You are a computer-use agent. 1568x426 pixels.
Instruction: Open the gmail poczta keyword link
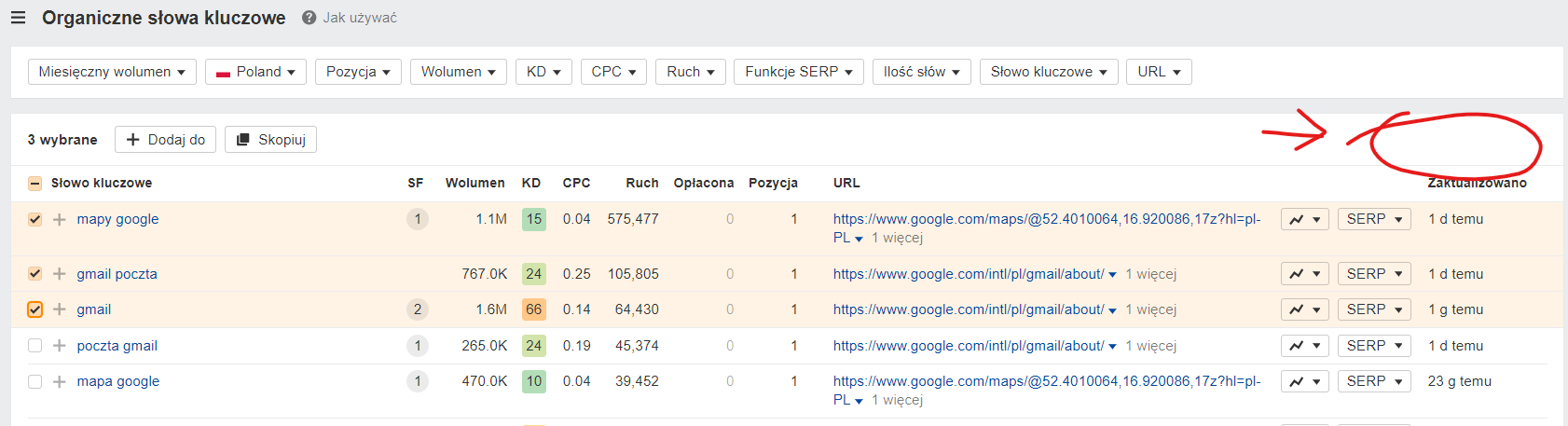point(117,274)
